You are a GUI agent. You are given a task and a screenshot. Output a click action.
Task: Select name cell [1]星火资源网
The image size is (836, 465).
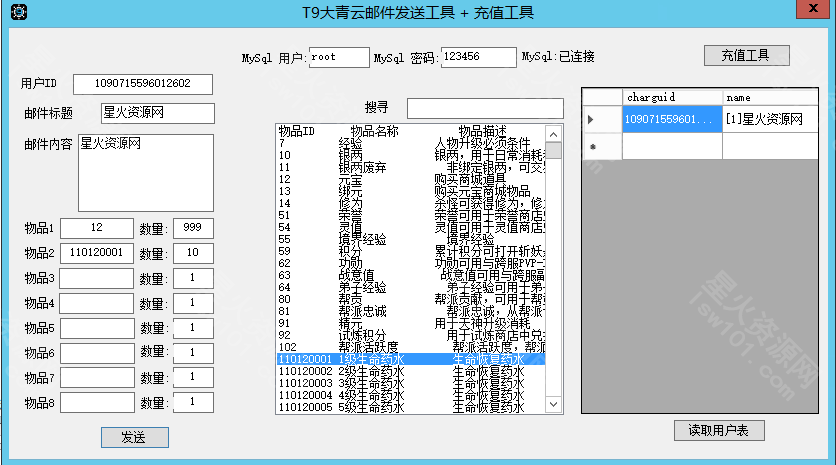click(770, 119)
